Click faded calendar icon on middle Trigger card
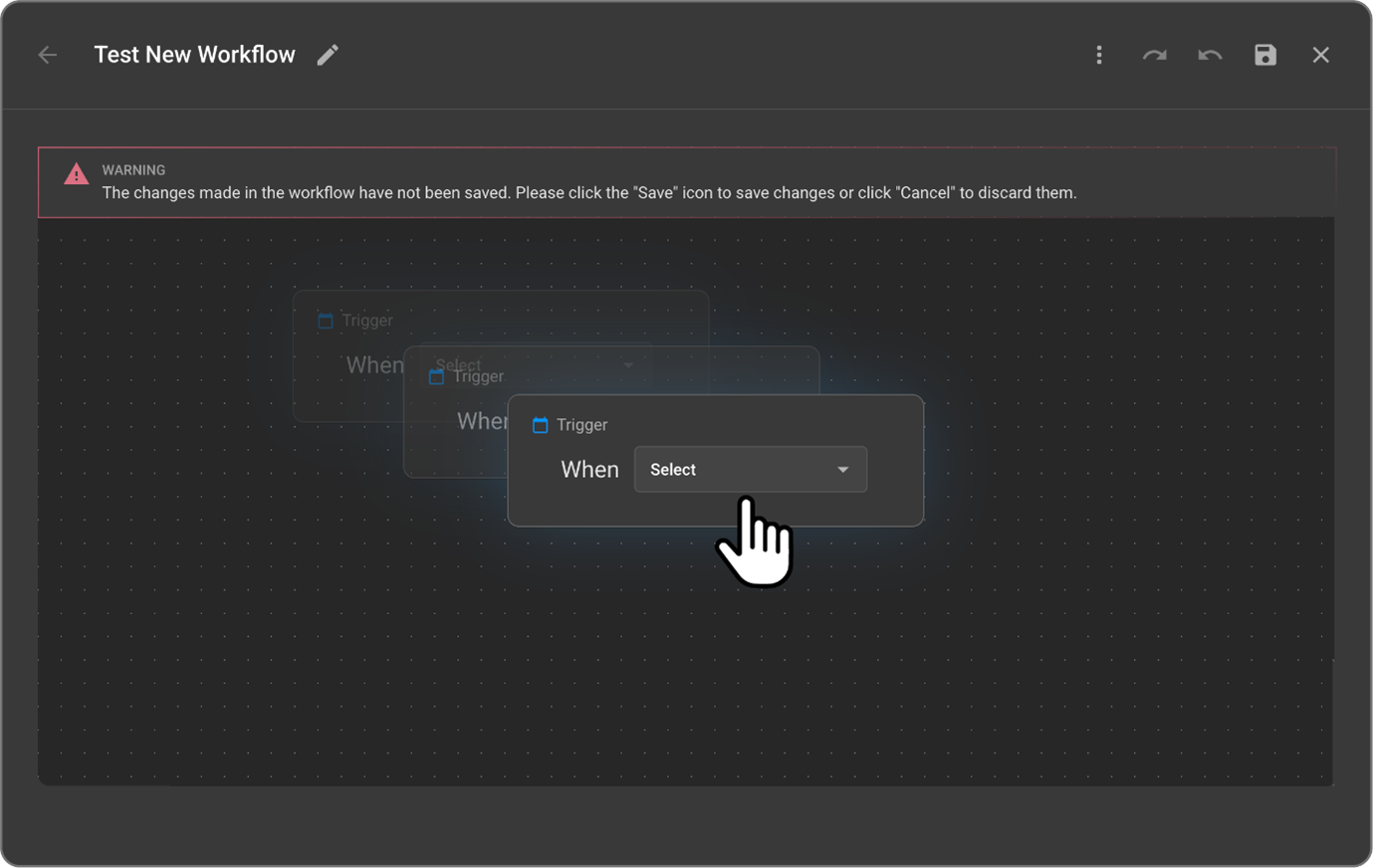The image size is (1373, 868). 436,377
